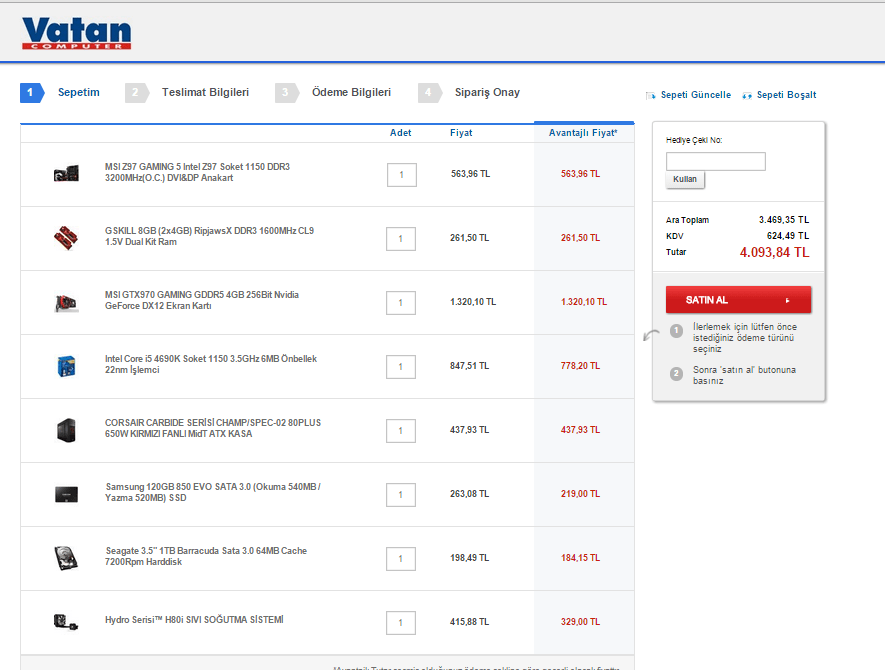Open MSI GTX970 GAMING product name
The height and width of the screenshot is (670, 885).
click(x=202, y=300)
